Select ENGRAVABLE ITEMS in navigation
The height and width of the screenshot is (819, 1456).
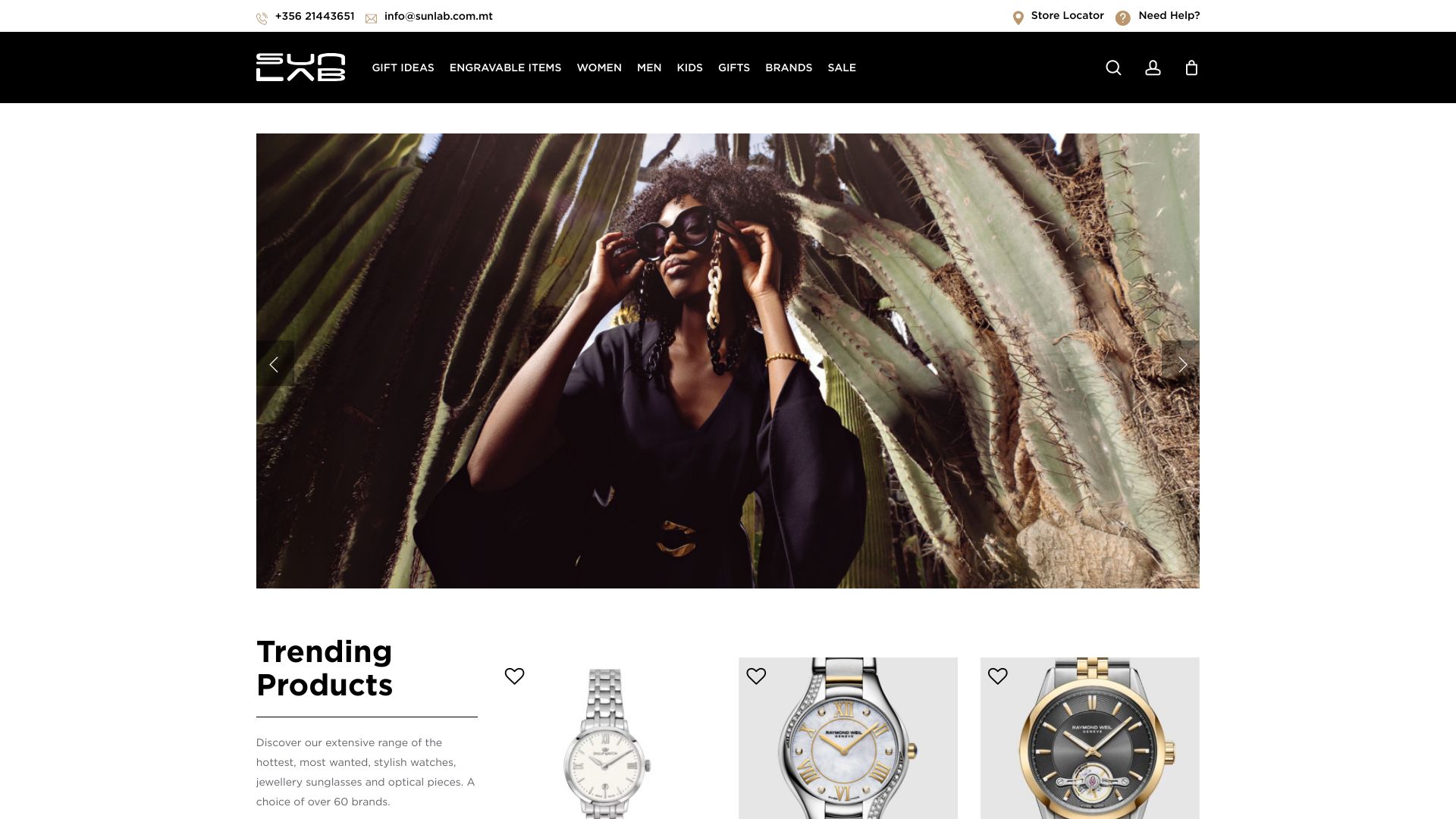(505, 68)
